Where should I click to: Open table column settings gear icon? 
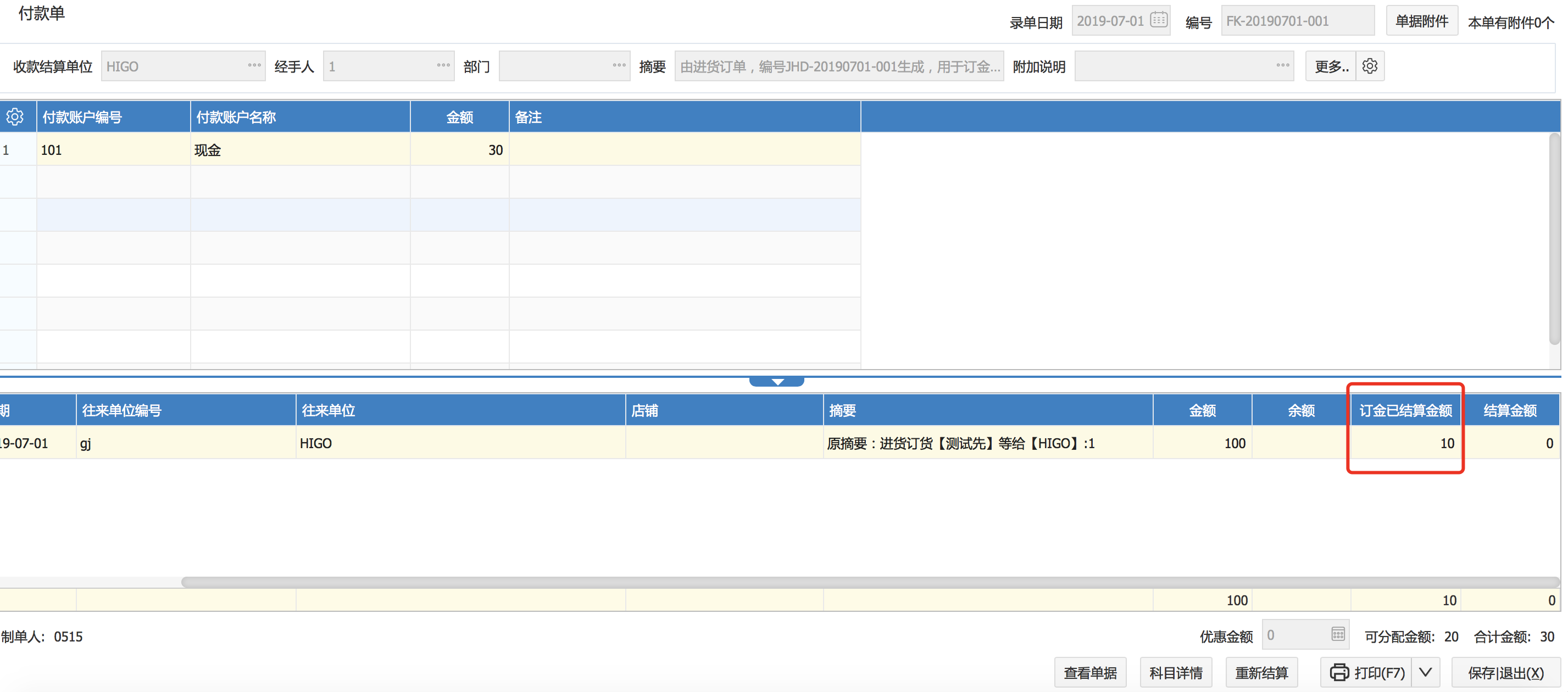[x=15, y=116]
